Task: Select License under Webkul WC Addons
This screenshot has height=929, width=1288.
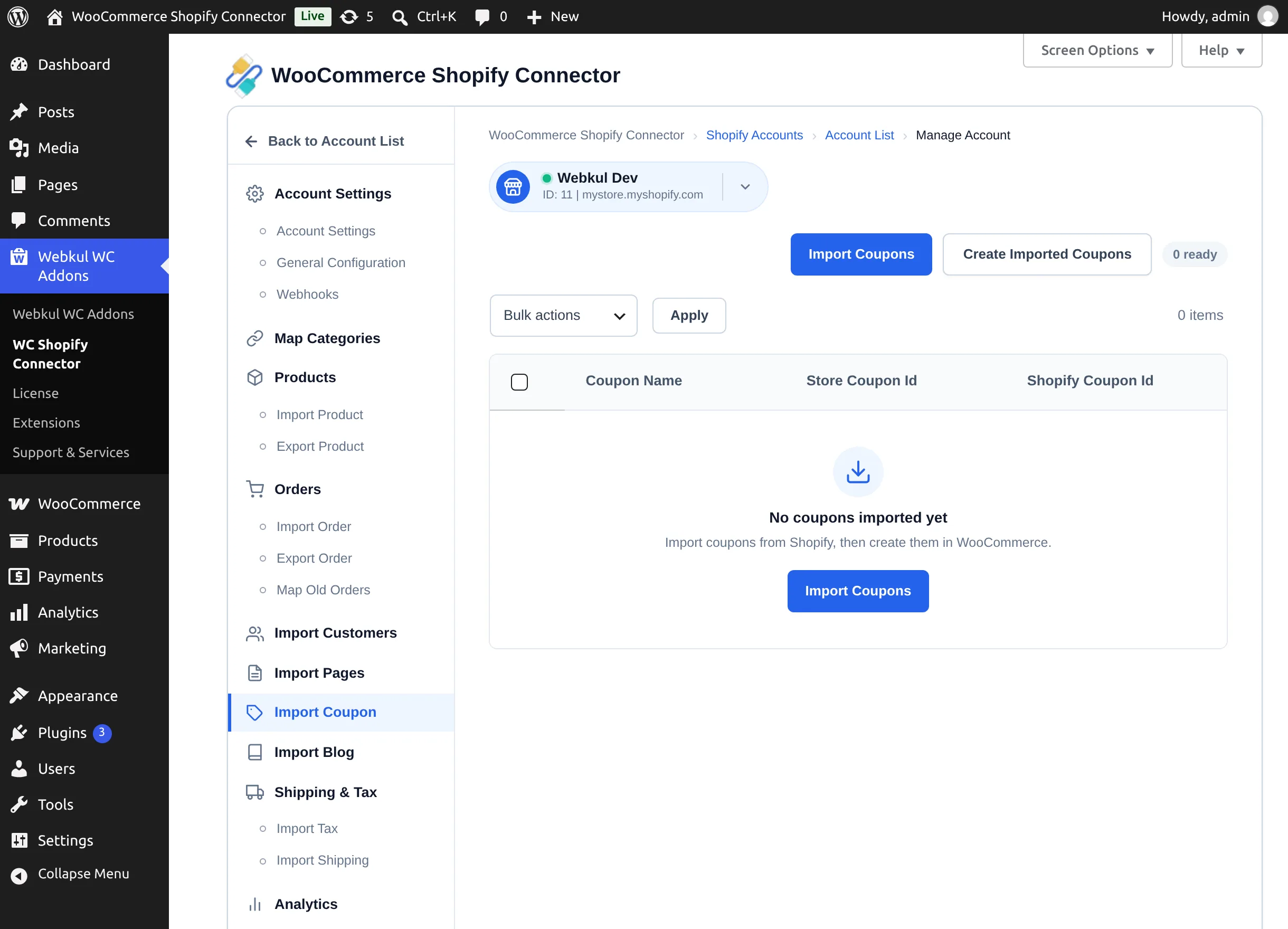Action: [36, 394]
